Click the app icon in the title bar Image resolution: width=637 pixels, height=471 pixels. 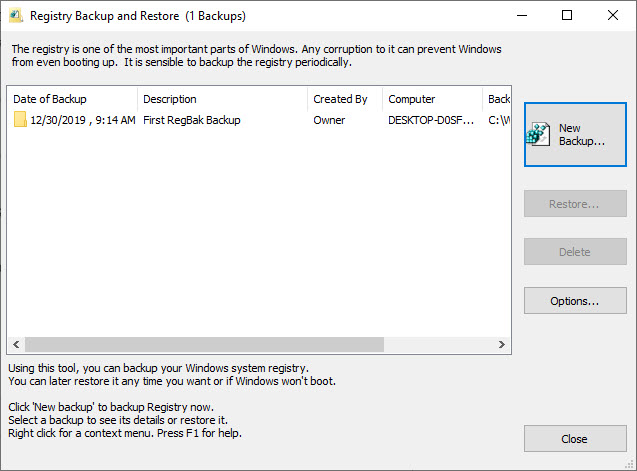[x=16, y=16]
